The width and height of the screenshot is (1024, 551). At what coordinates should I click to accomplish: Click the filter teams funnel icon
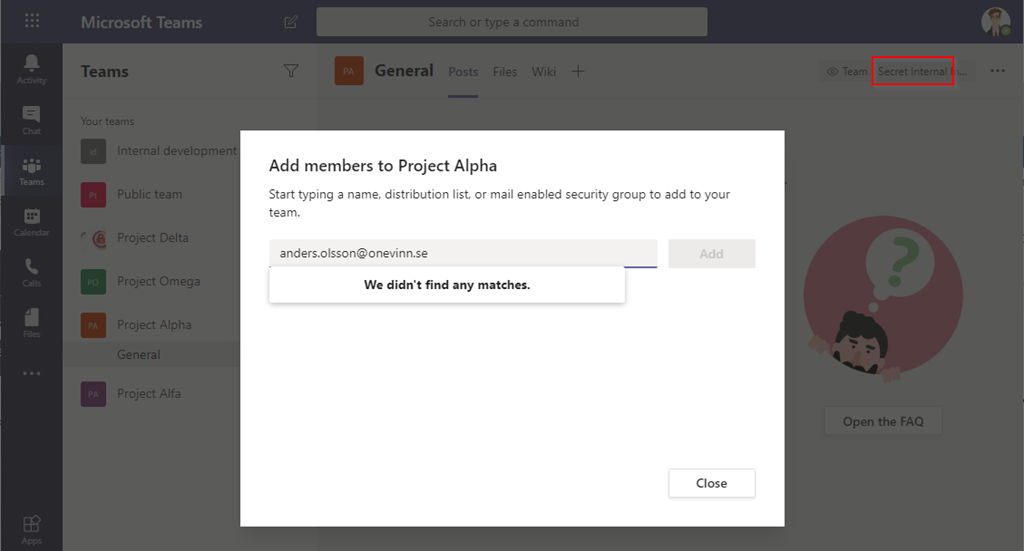pyautogui.click(x=291, y=71)
